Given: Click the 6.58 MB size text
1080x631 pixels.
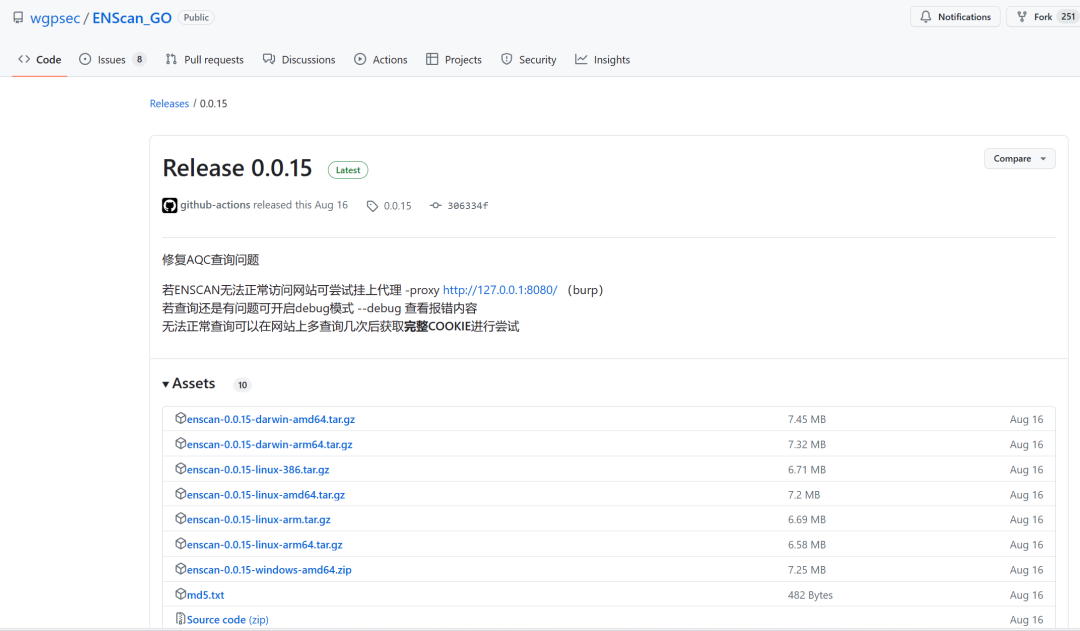Looking at the screenshot, I should [807, 545].
